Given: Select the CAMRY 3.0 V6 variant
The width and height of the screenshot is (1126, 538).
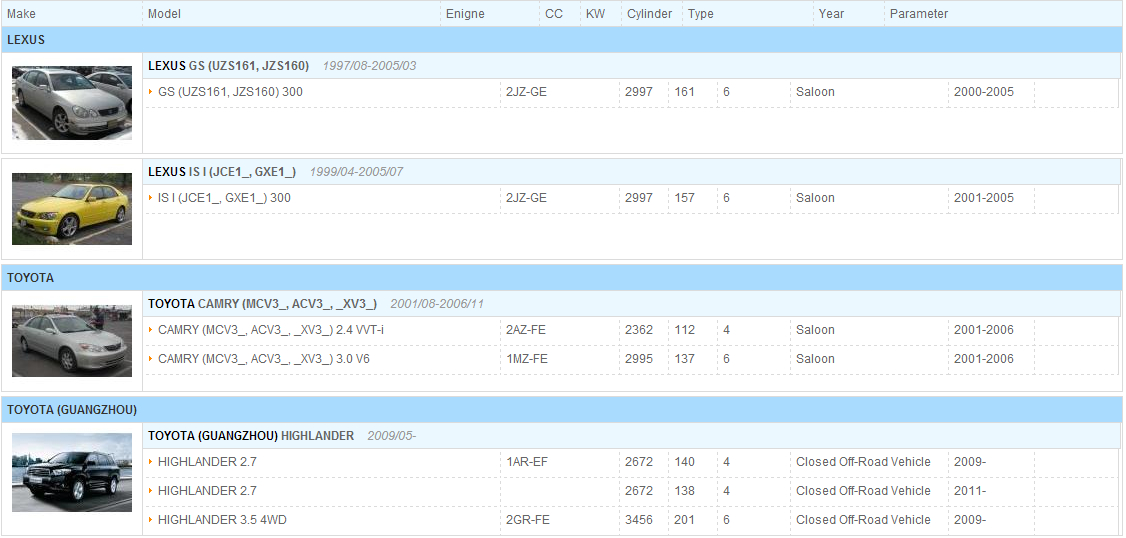Looking at the screenshot, I should [x=632, y=359].
